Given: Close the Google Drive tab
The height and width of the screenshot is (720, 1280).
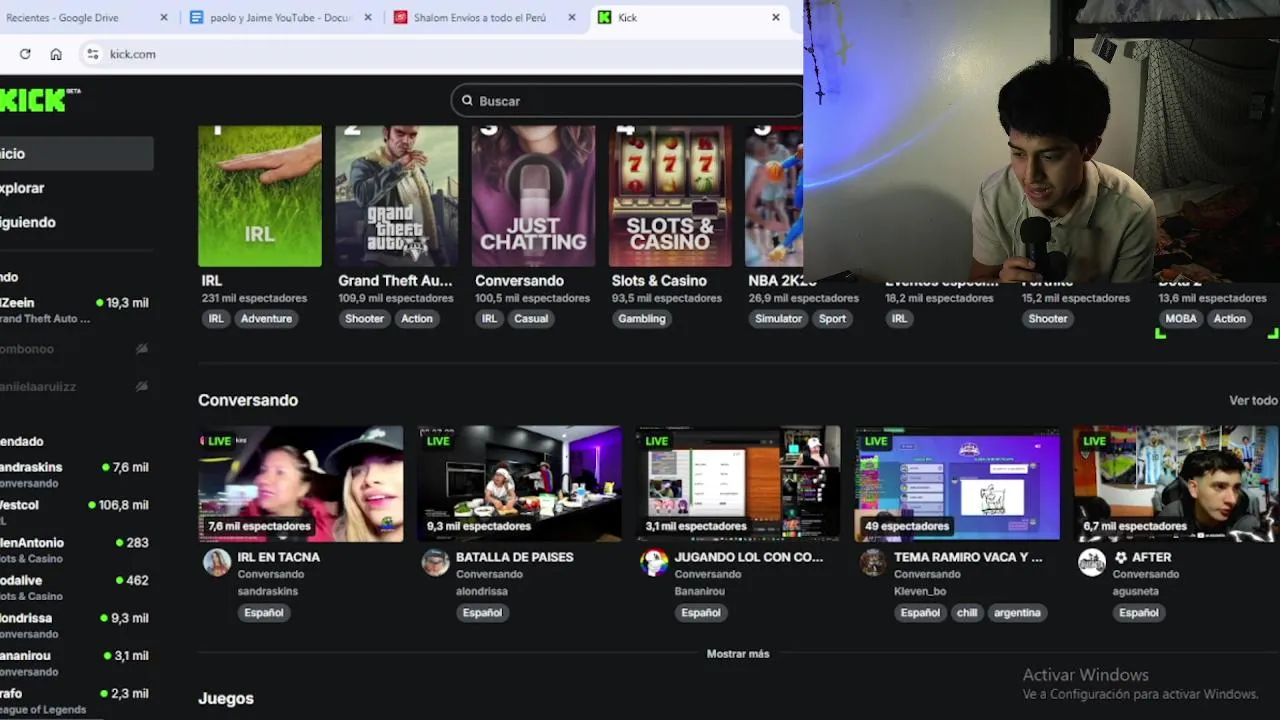Looking at the screenshot, I should (x=164, y=17).
